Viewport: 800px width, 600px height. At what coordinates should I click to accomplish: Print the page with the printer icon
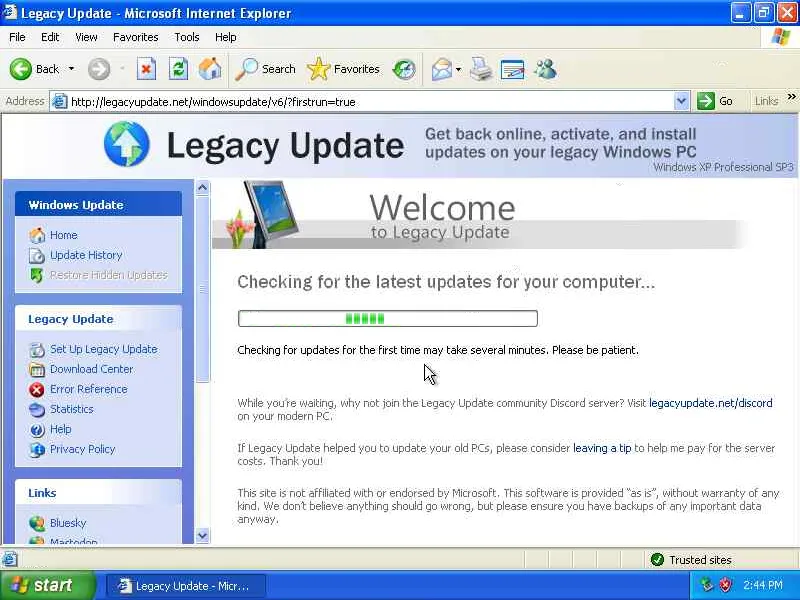[x=481, y=69]
